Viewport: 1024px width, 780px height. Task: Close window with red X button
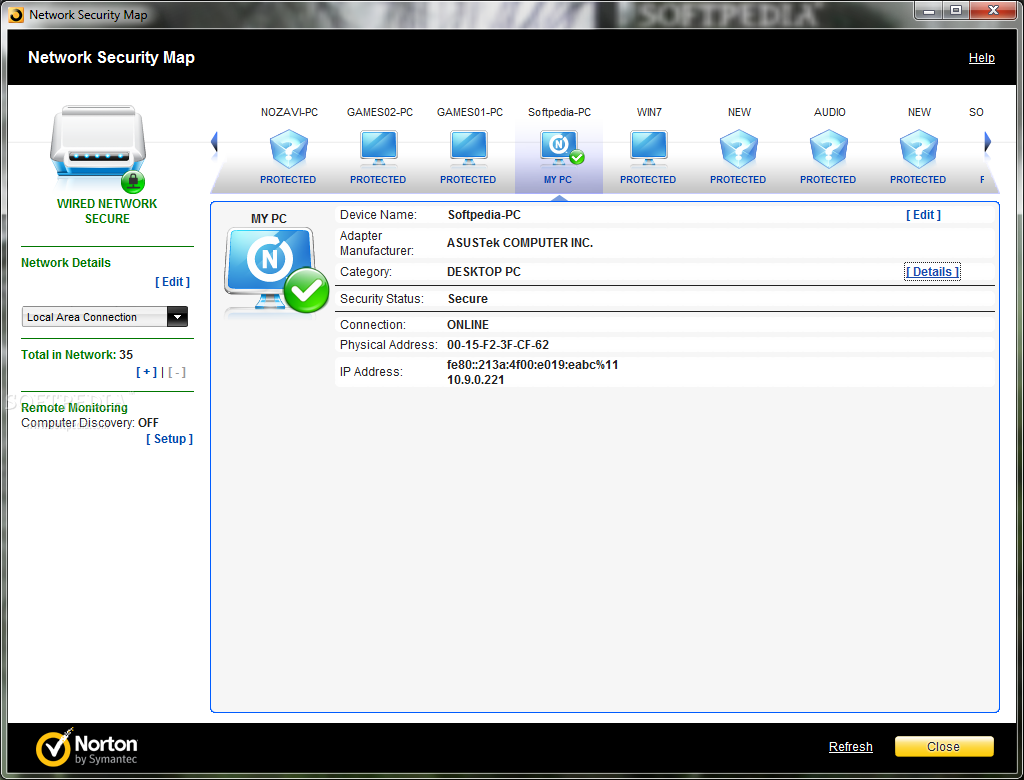(x=993, y=10)
